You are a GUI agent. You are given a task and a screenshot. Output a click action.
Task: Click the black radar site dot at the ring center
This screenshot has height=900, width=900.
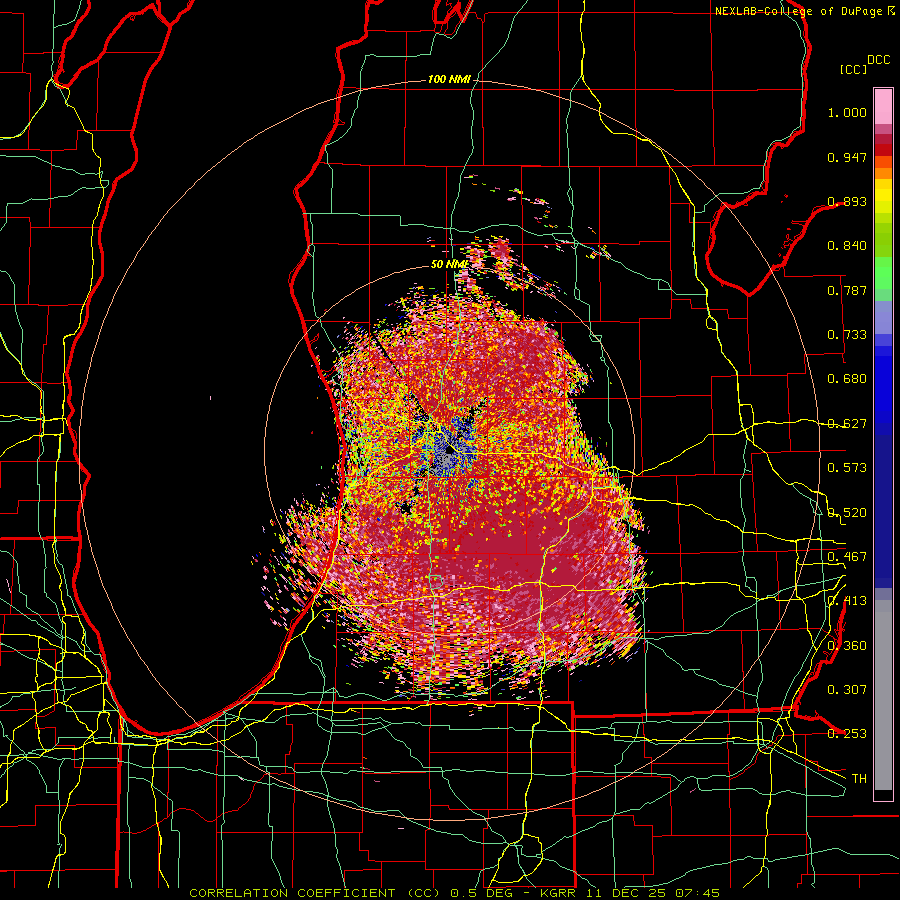click(449, 450)
